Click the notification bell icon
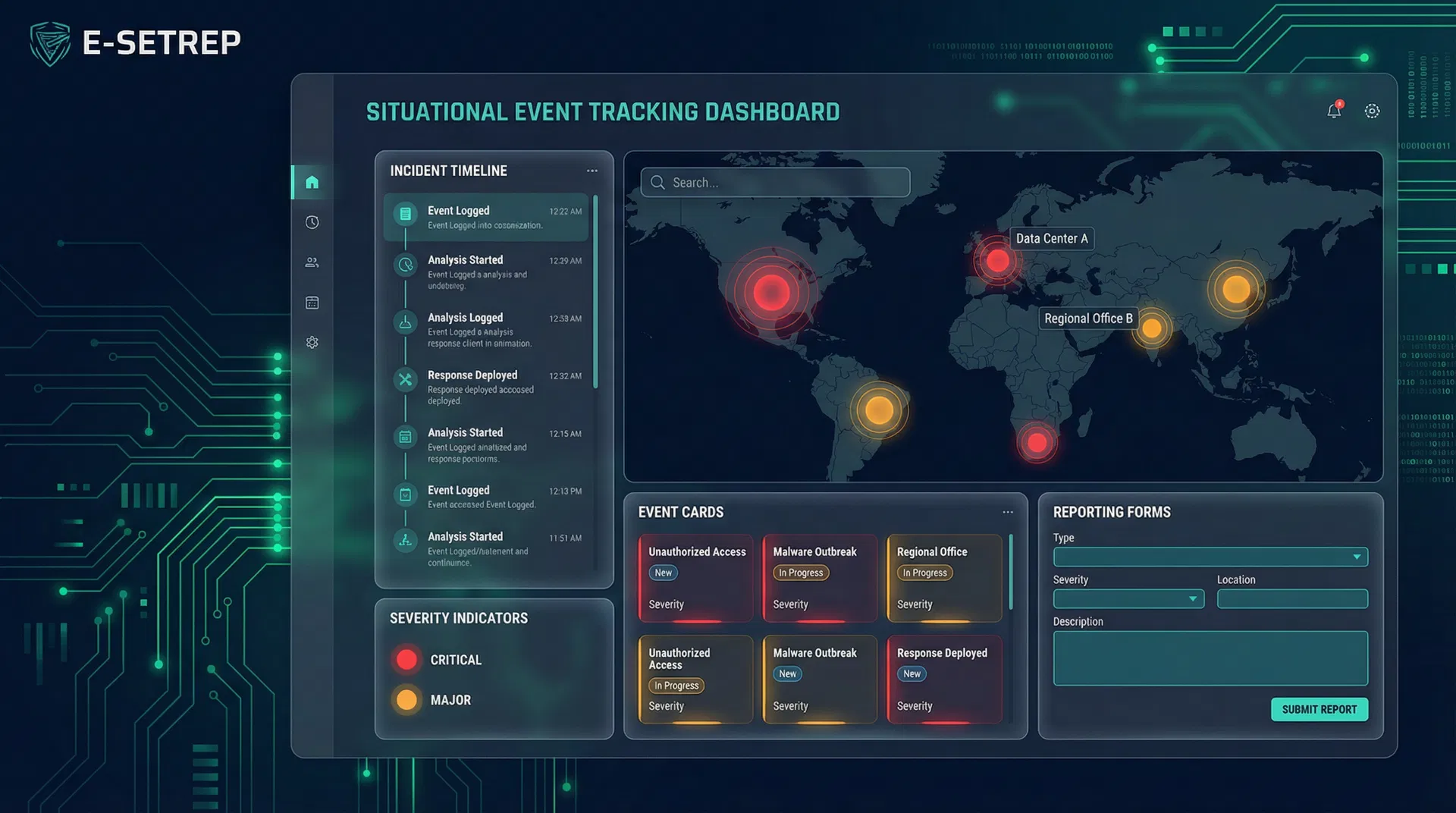 click(x=1335, y=111)
